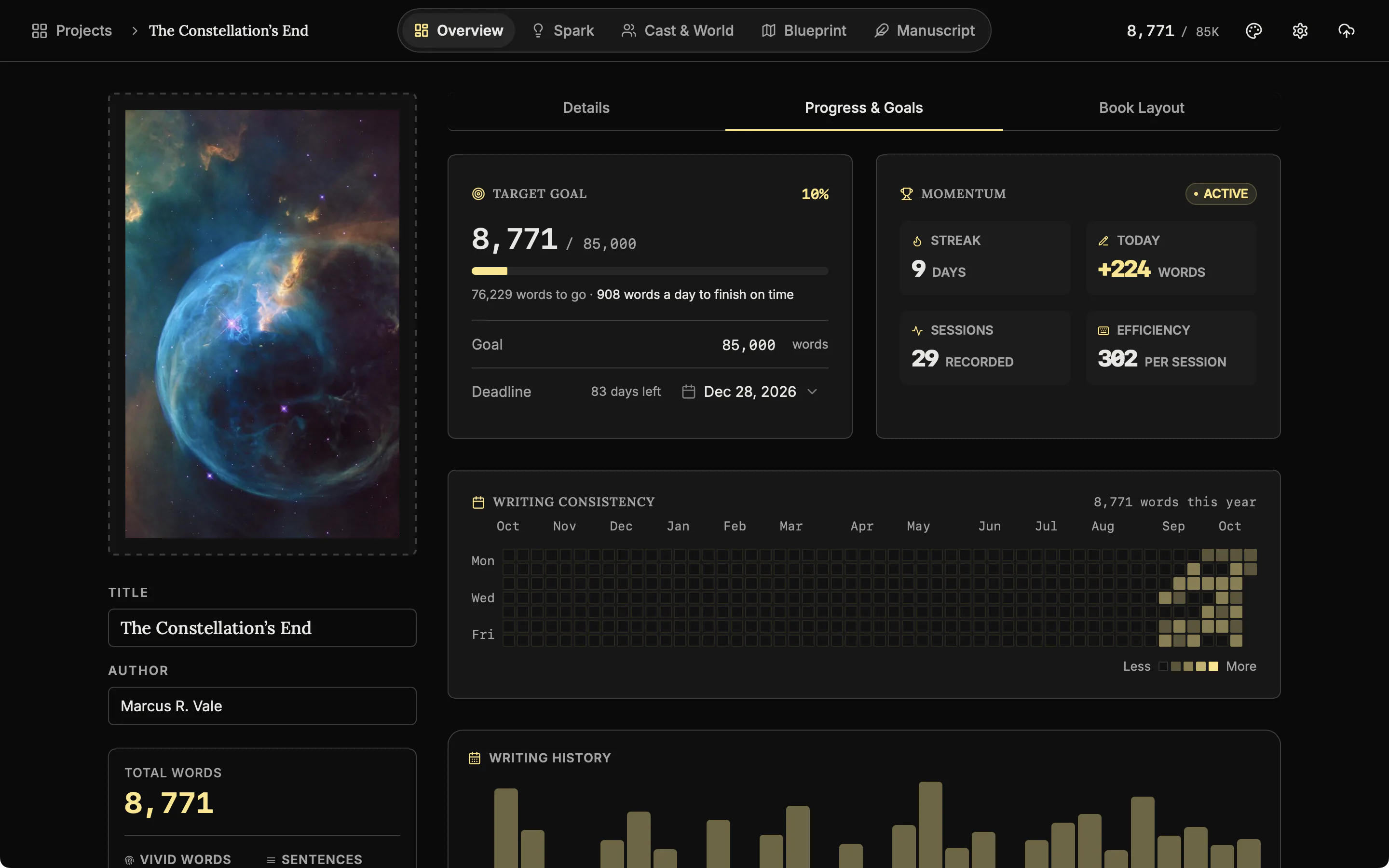
Task: Go back to Projects link
Action: [72, 30]
